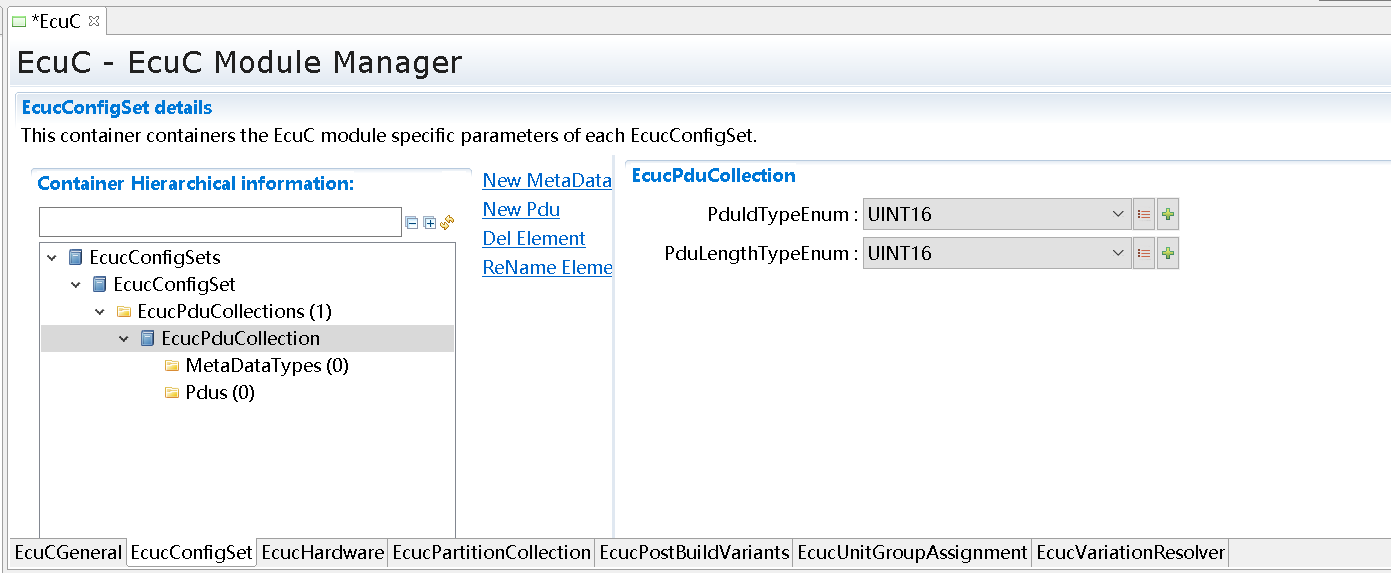Click the expand all tree icon
Viewport: 1391px width, 573px height.
click(430, 223)
